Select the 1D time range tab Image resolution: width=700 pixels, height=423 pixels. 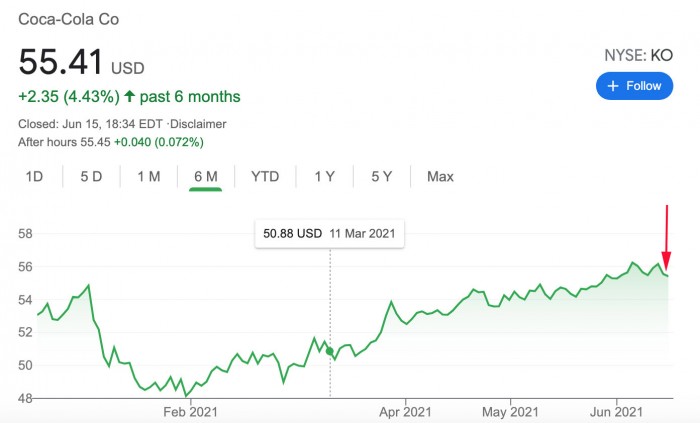(34, 177)
